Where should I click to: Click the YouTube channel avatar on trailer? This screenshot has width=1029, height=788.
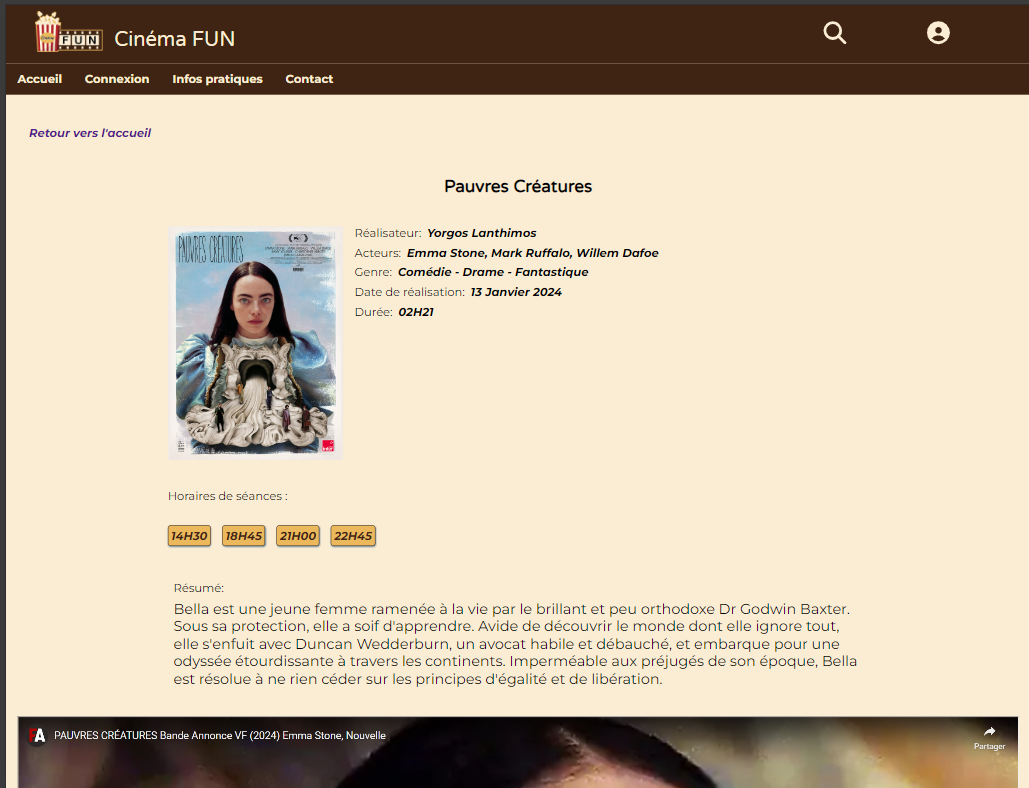(38, 736)
